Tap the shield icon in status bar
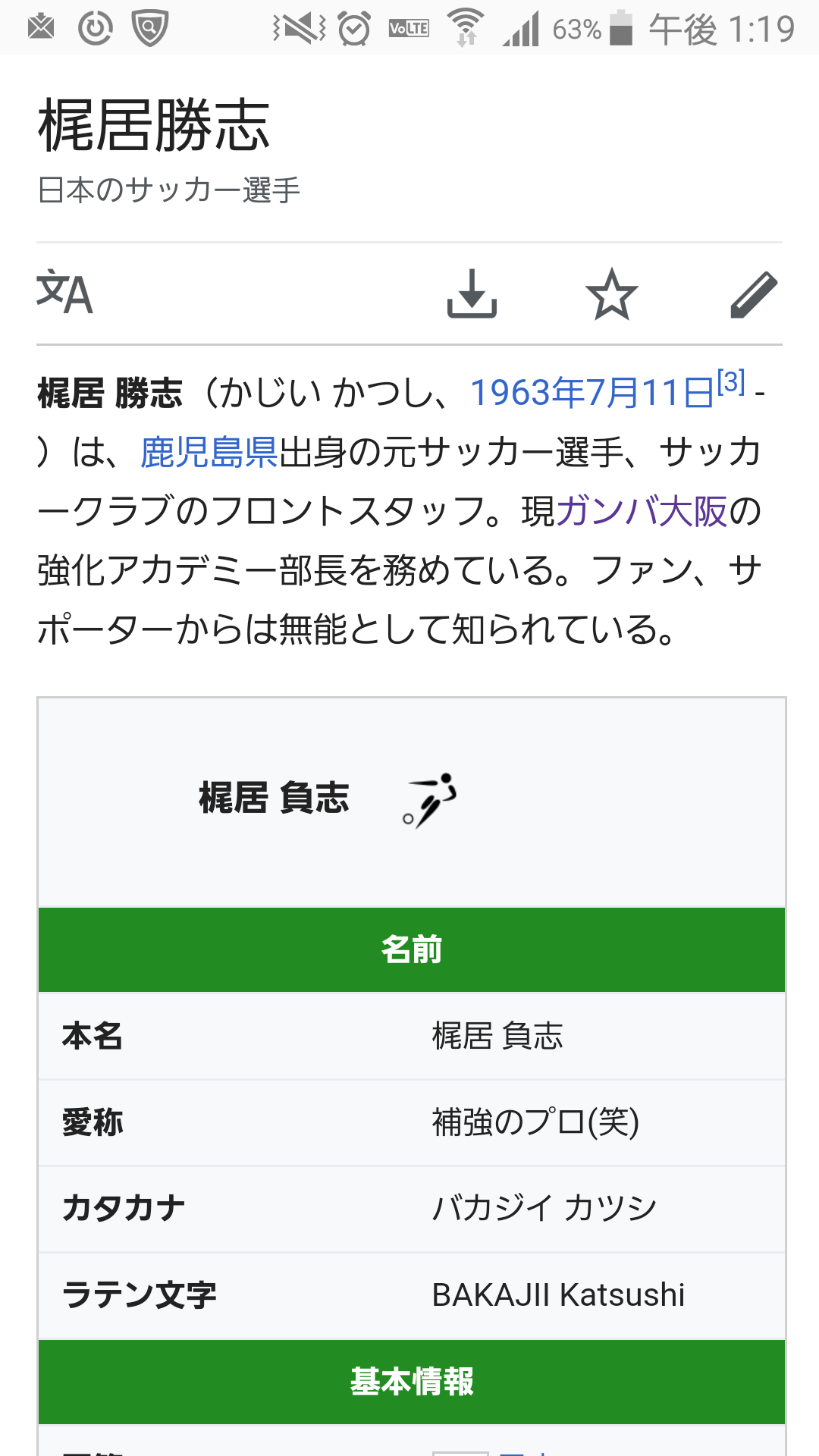Image resolution: width=819 pixels, height=1456 pixels. point(149,29)
